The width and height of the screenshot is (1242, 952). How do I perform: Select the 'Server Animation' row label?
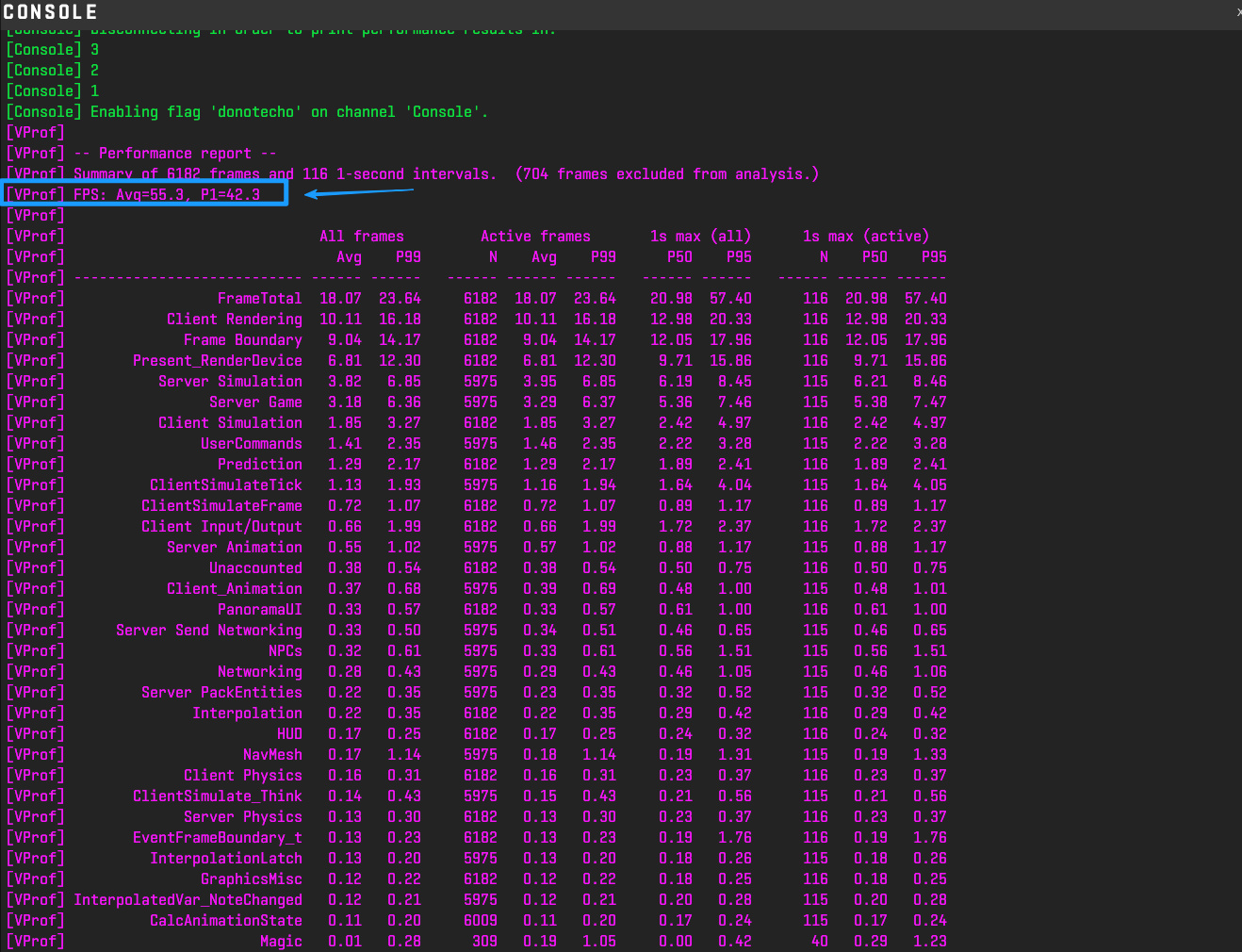pos(235,548)
